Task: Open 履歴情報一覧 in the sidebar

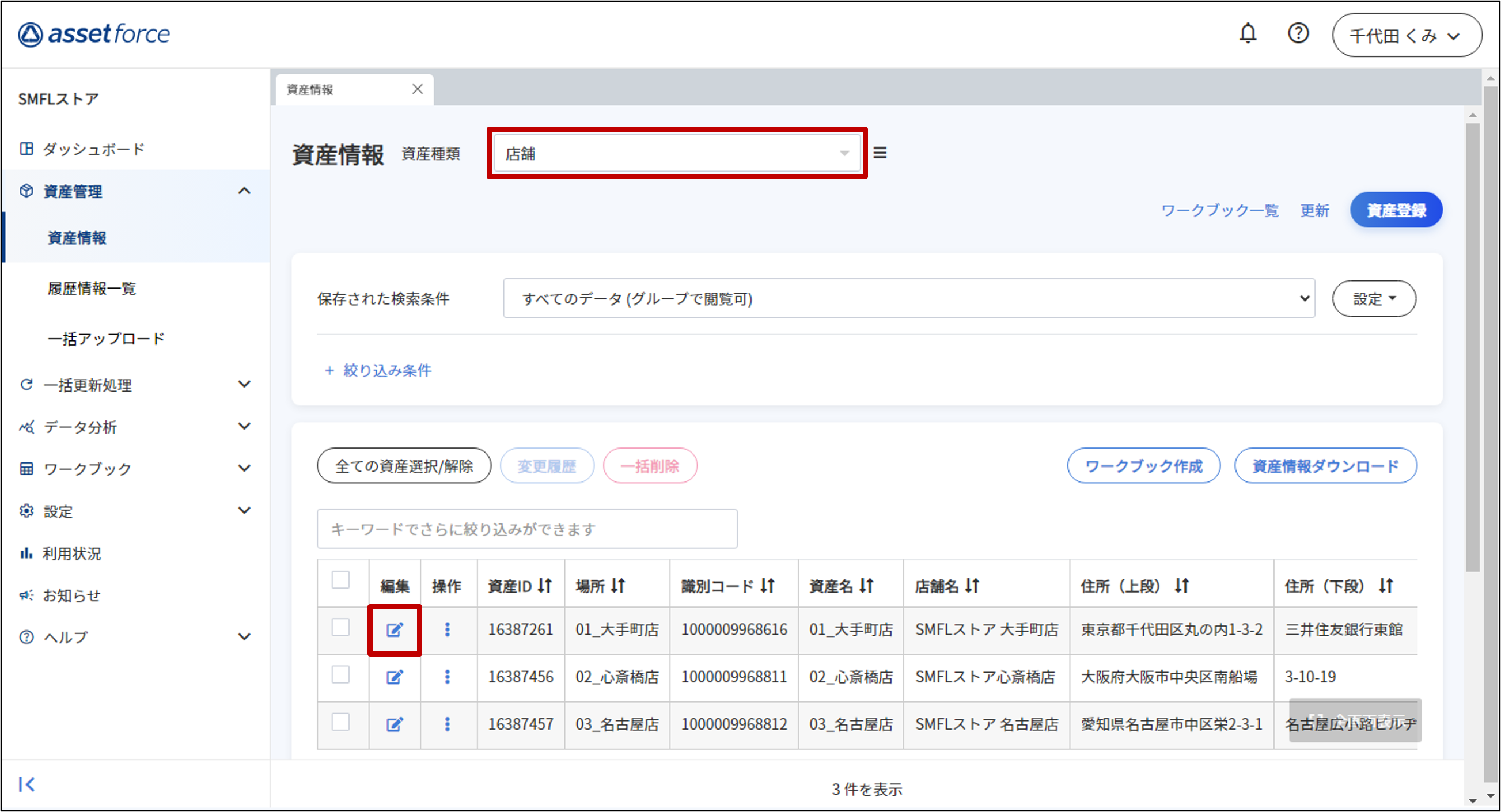Action: [x=92, y=289]
